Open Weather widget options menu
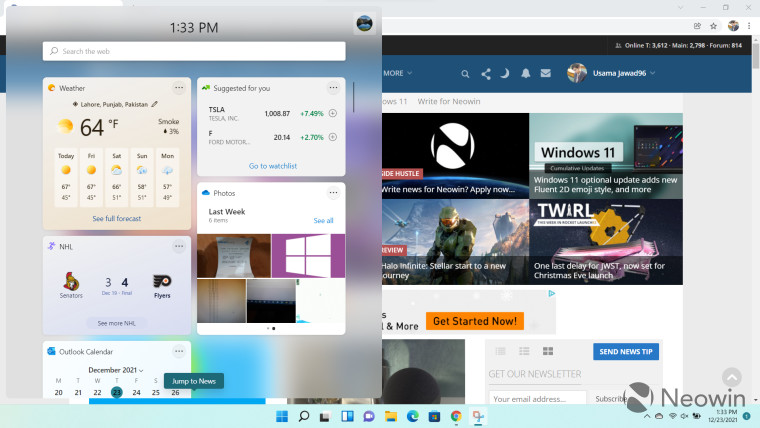This screenshot has height=428, width=760. 179,88
